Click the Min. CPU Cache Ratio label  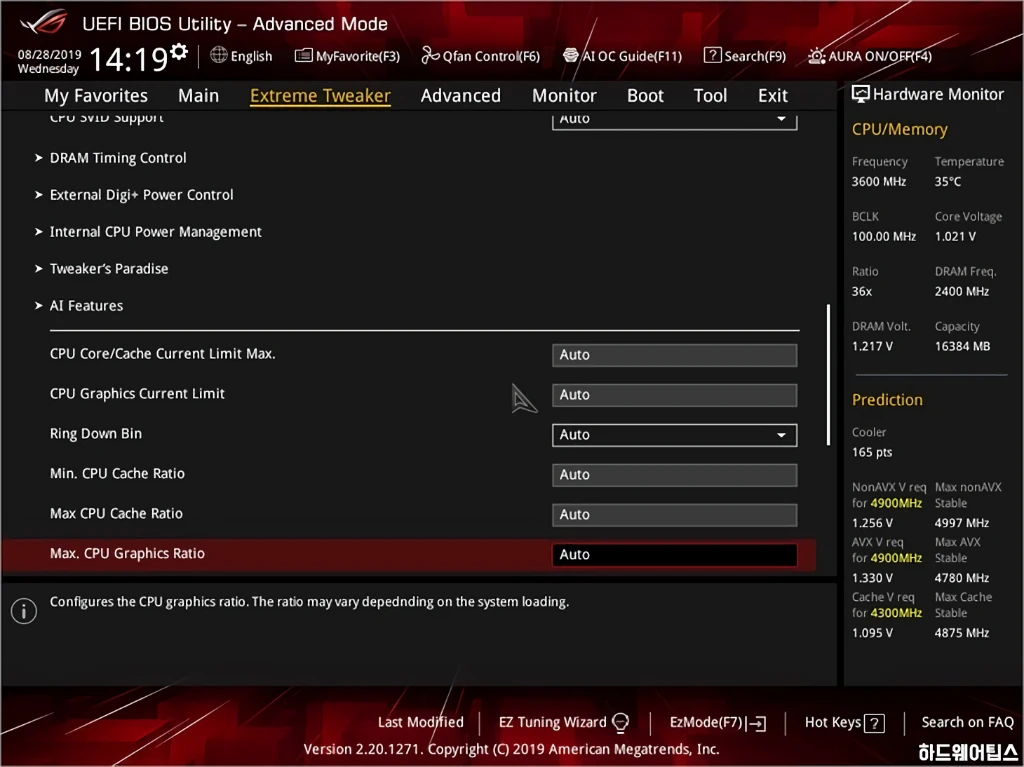pos(118,474)
